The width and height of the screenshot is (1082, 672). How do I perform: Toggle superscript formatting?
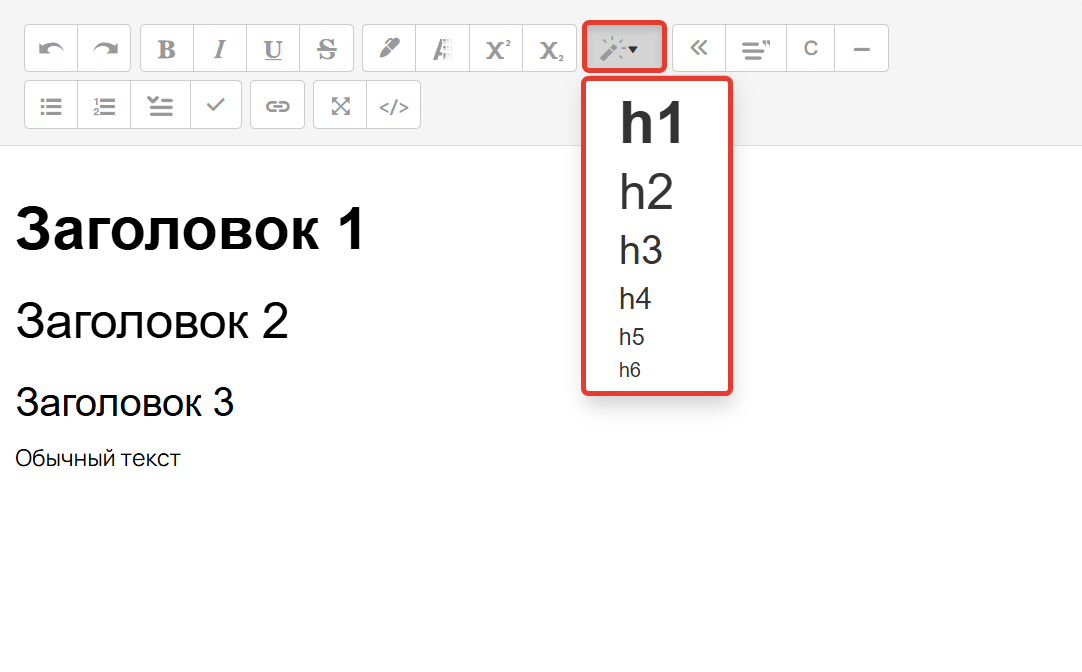coord(496,48)
